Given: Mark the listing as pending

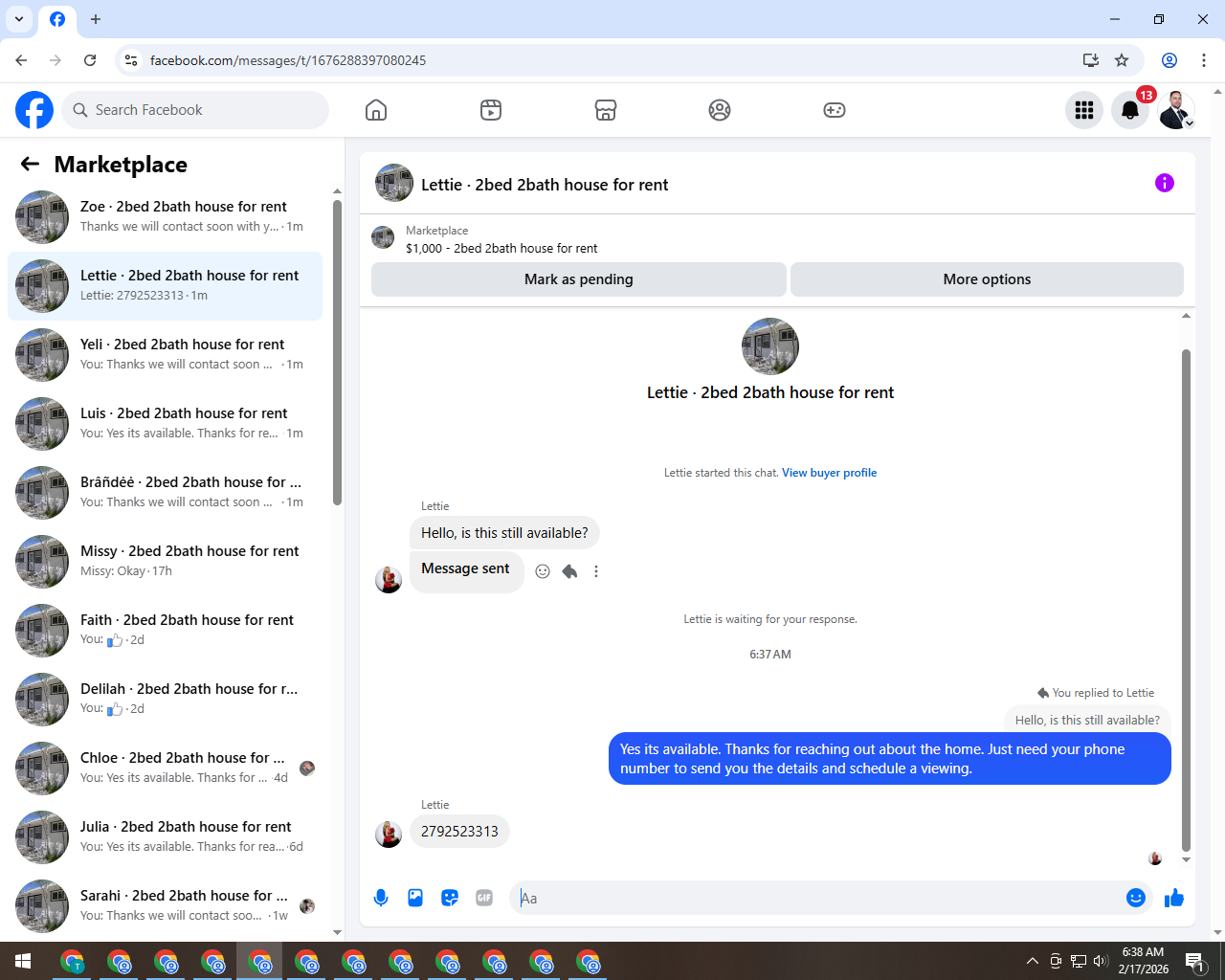Looking at the screenshot, I should (579, 279).
